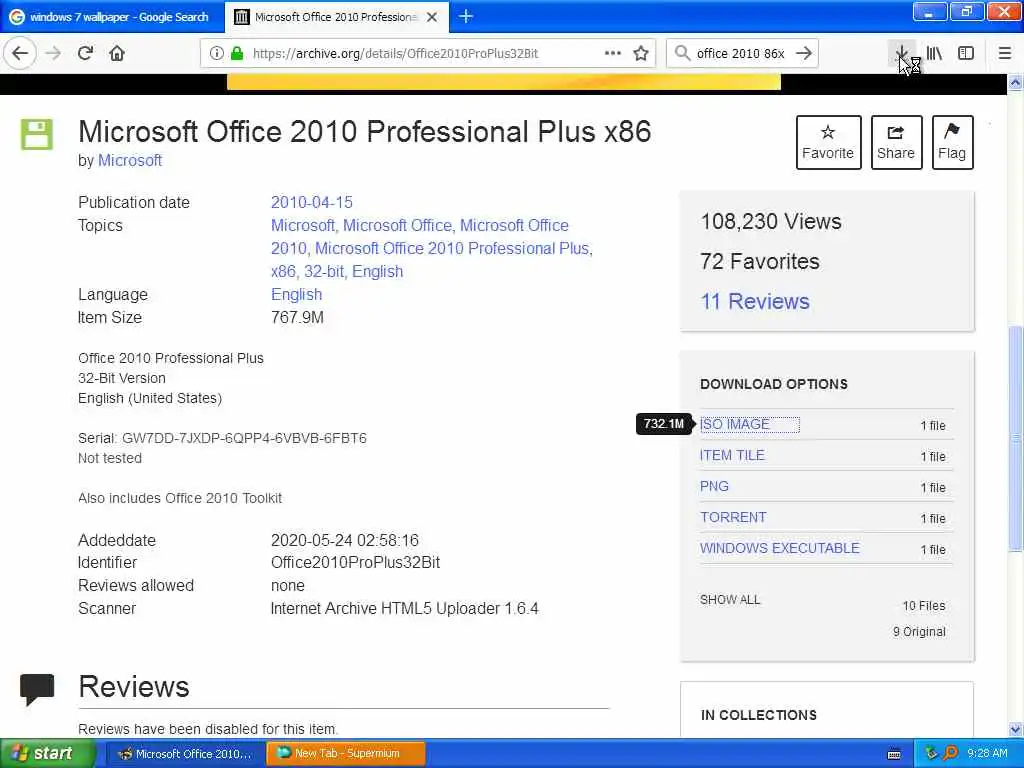The image size is (1024, 768).
Task: Click the orange magnifier tray icon
Action: pos(950,753)
